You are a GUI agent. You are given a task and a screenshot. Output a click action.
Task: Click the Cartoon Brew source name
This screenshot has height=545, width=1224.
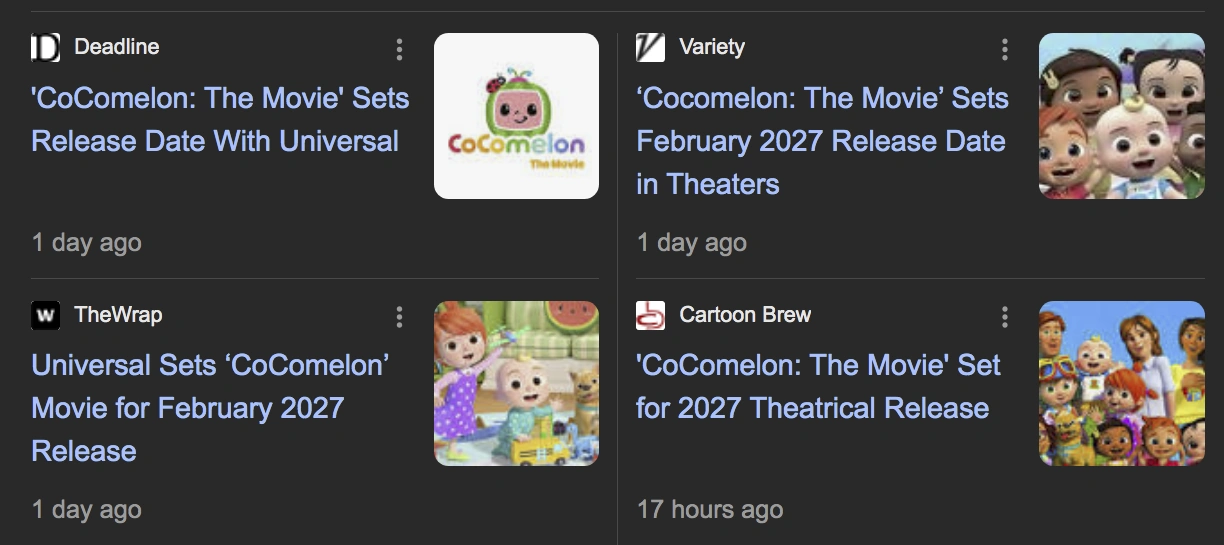pyautogui.click(x=745, y=315)
